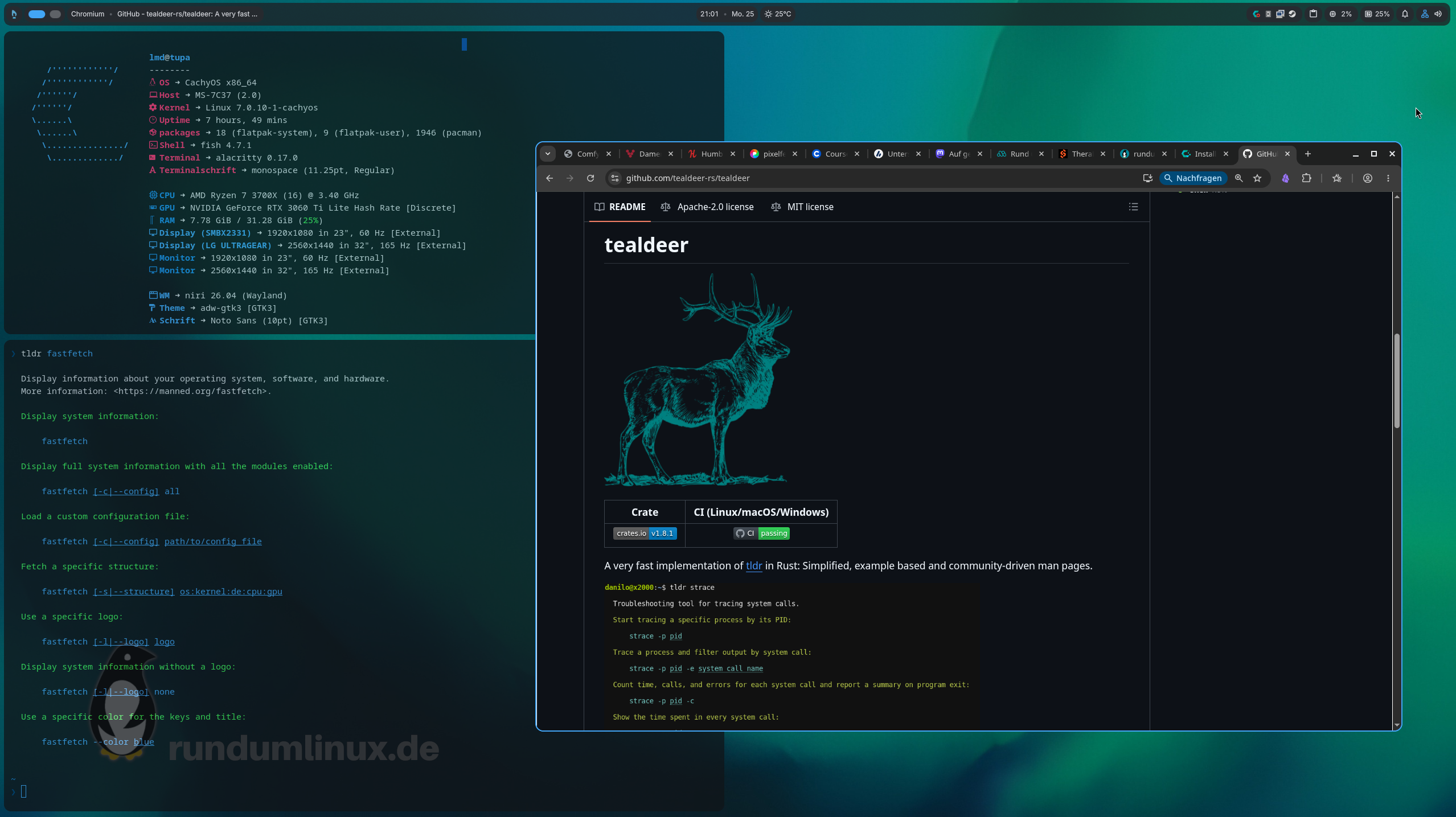Screen dimensions: 1456x817
Task: Click install app icon in address bar
Action: click(x=1147, y=178)
